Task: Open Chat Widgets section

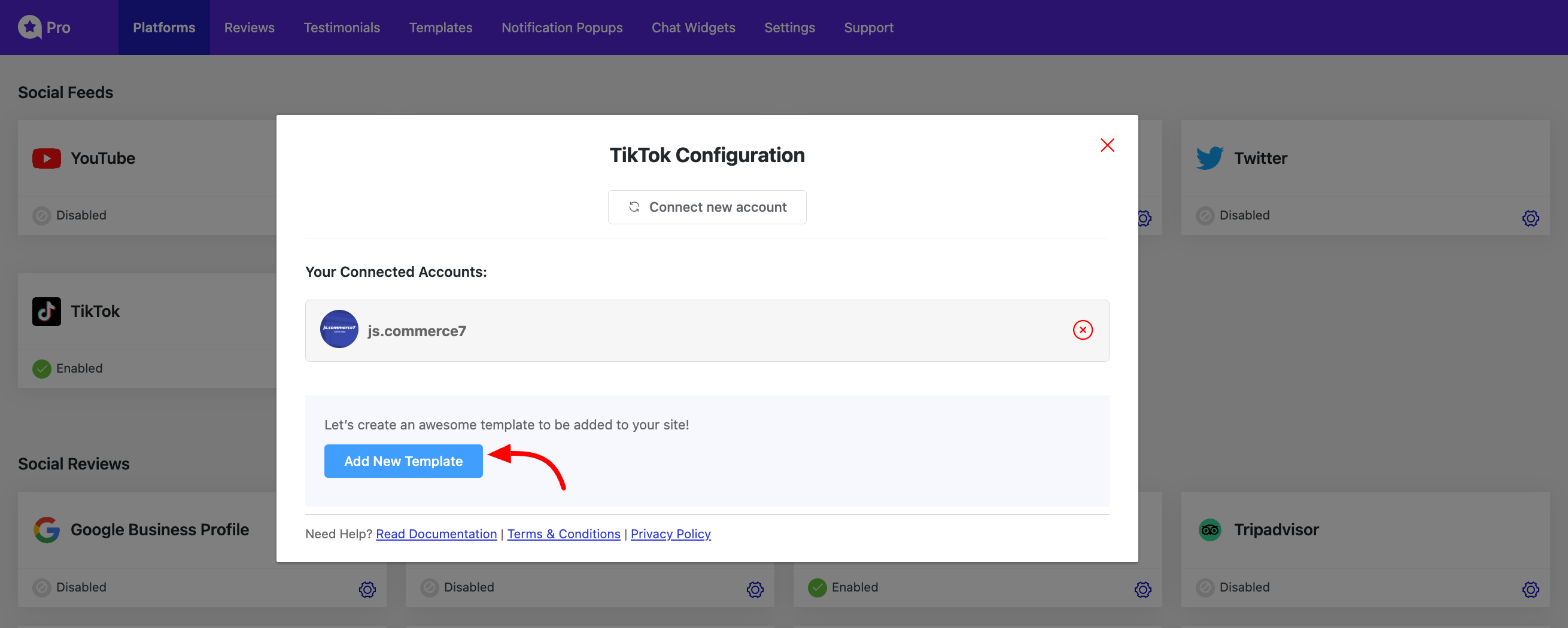Action: coord(692,28)
